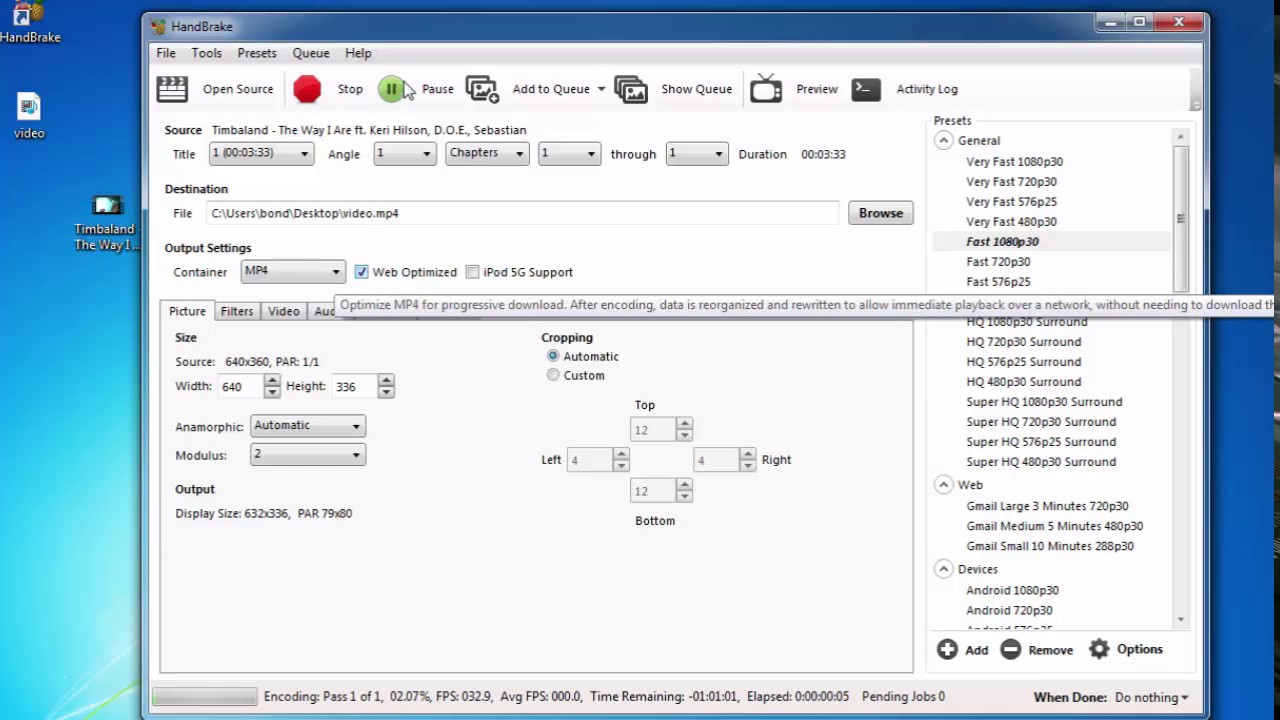Click the Activity Log label
The image size is (1280, 720).
927,89
